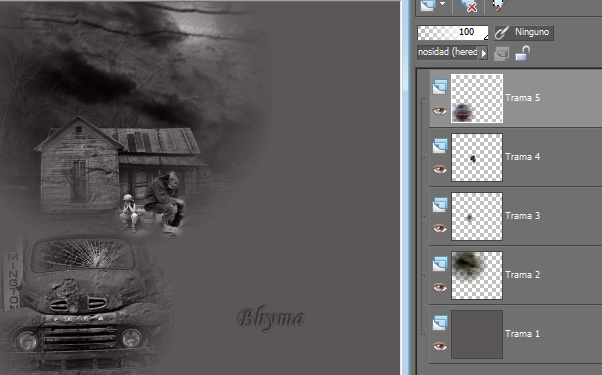Click the lock transparency padlock icon

(x=523, y=53)
